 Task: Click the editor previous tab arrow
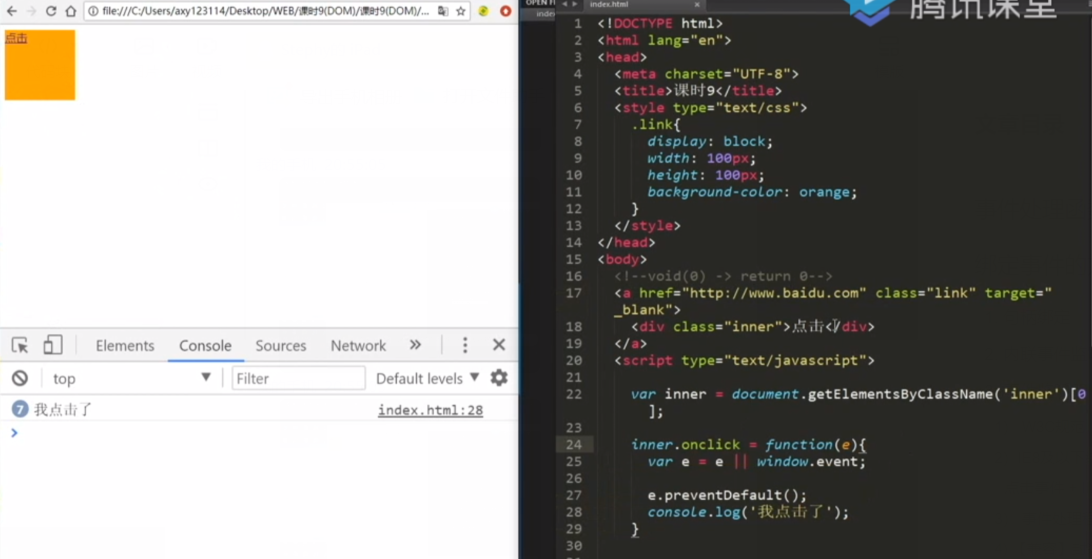point(564,4)
